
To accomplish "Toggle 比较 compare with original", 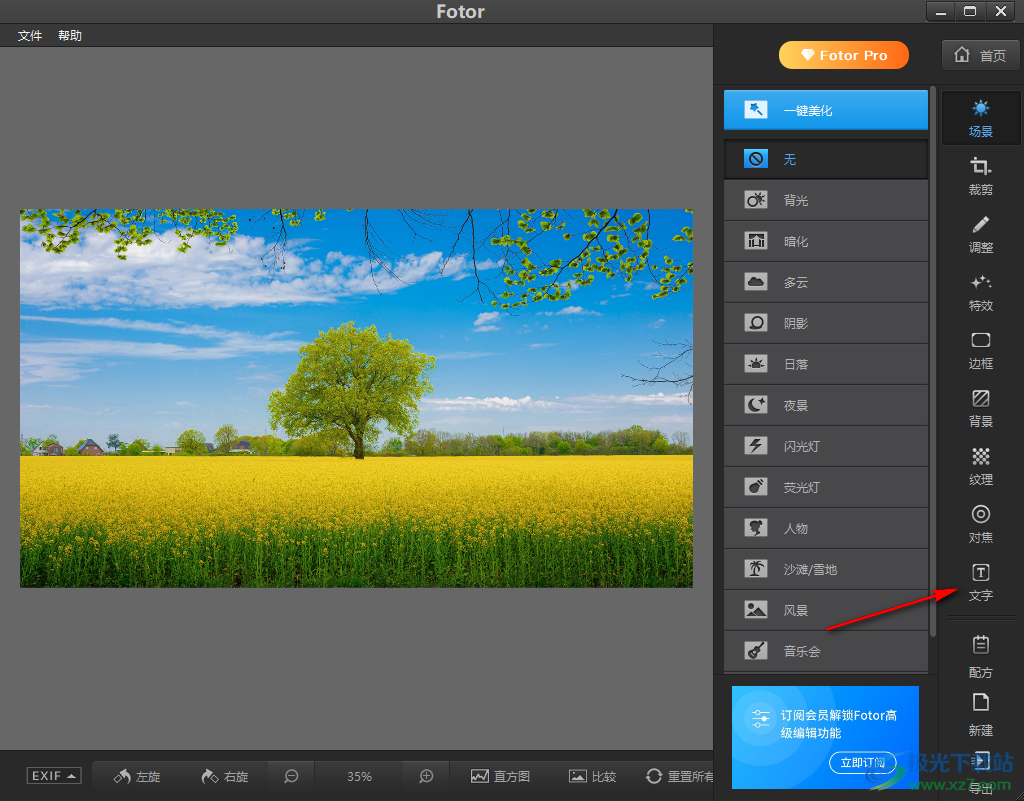I will (592, 776).
